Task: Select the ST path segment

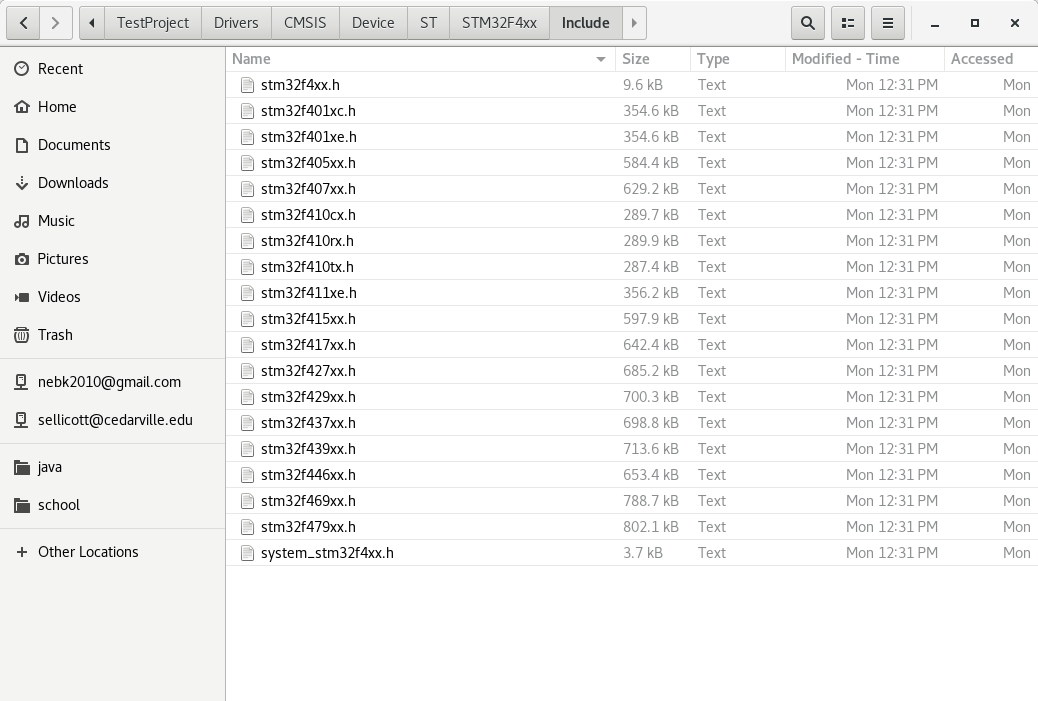Action: [428, 23]
